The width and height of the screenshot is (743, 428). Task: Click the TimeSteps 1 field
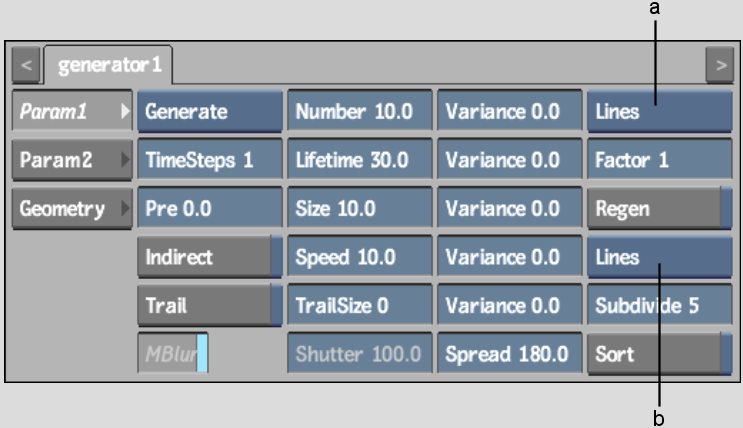click(210, 160)
